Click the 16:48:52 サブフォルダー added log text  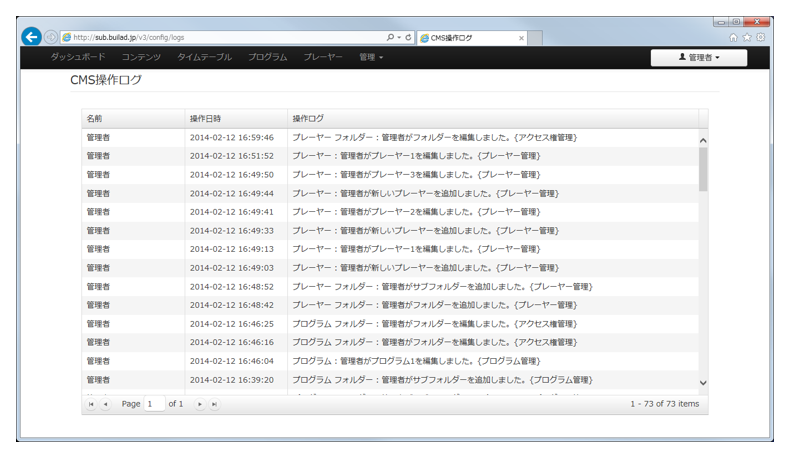(442, 287)
